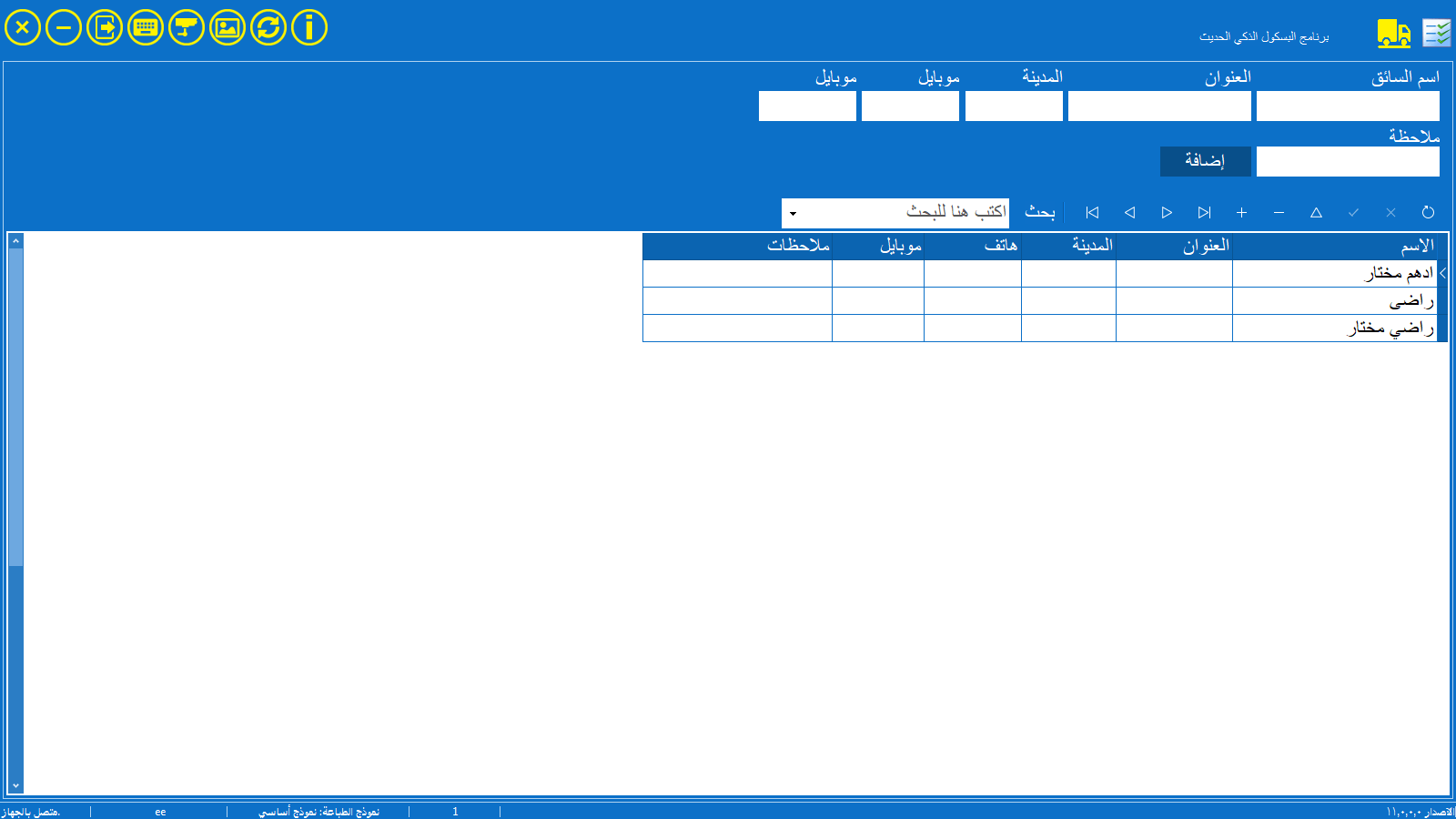Click the yellow circular sync arrows icon
The width and height of the screenshot is (1456, 819).
pyautogui.click(x=268, y=27)
